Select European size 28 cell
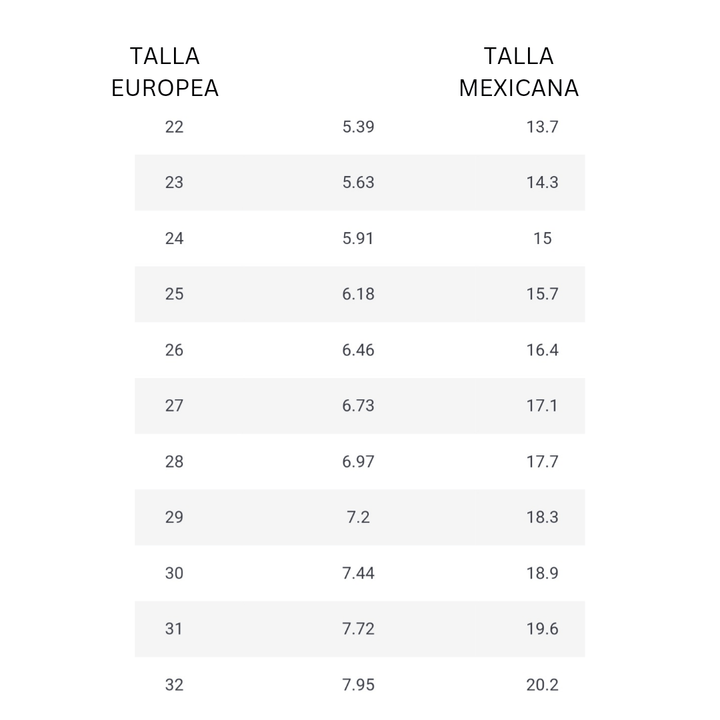This screenshot has width=720, height=720. 174,462
